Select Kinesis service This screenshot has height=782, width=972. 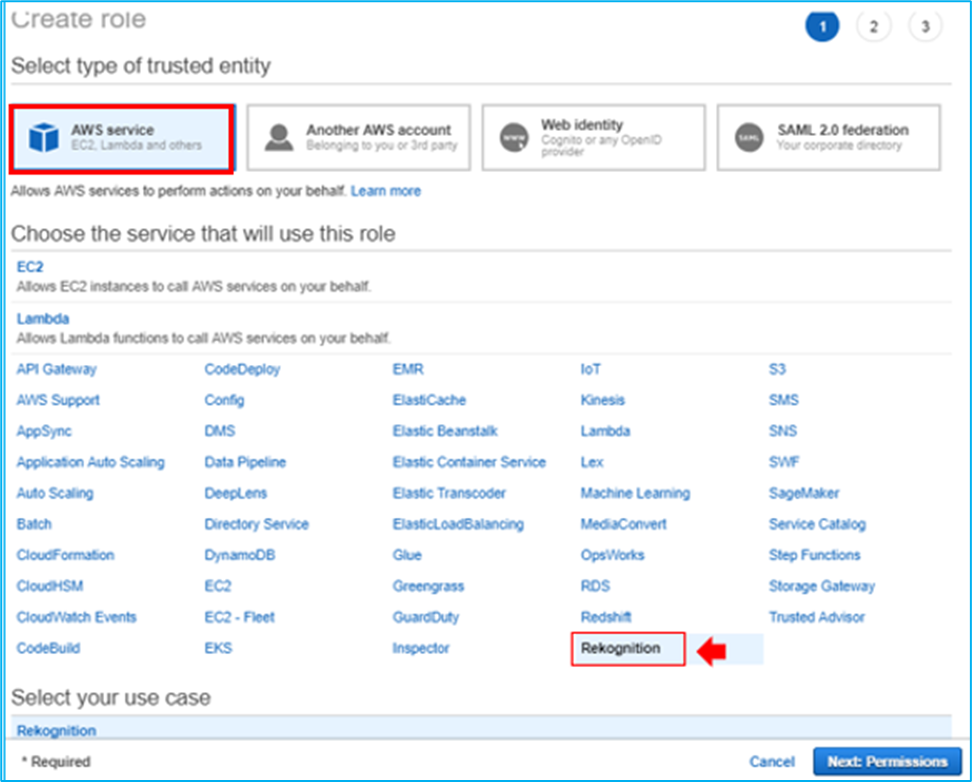tap(603, 400)
